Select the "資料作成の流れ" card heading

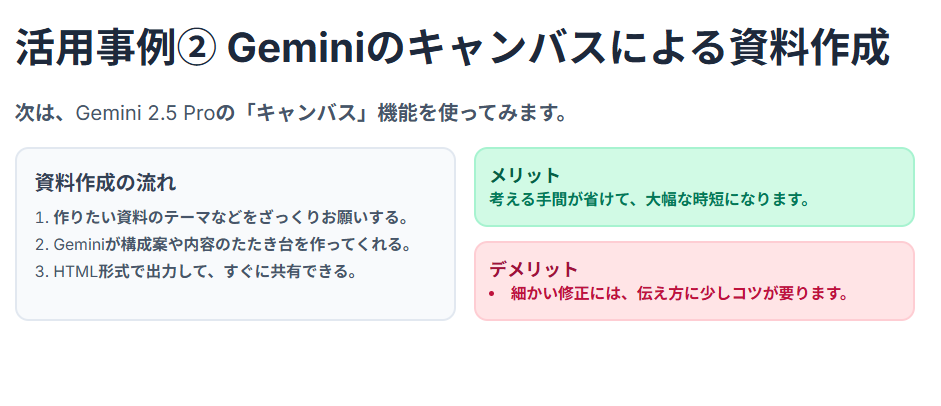[105, 183]
